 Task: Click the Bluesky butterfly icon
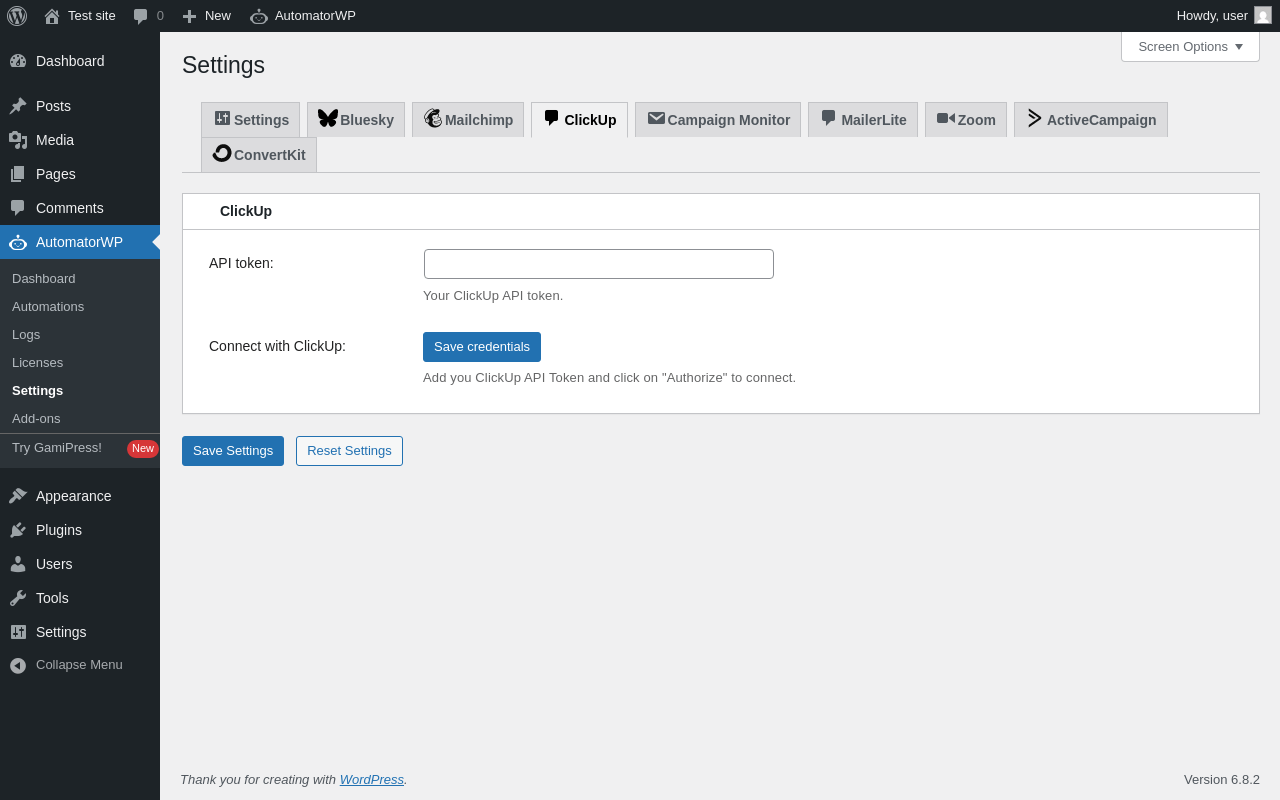328,118
